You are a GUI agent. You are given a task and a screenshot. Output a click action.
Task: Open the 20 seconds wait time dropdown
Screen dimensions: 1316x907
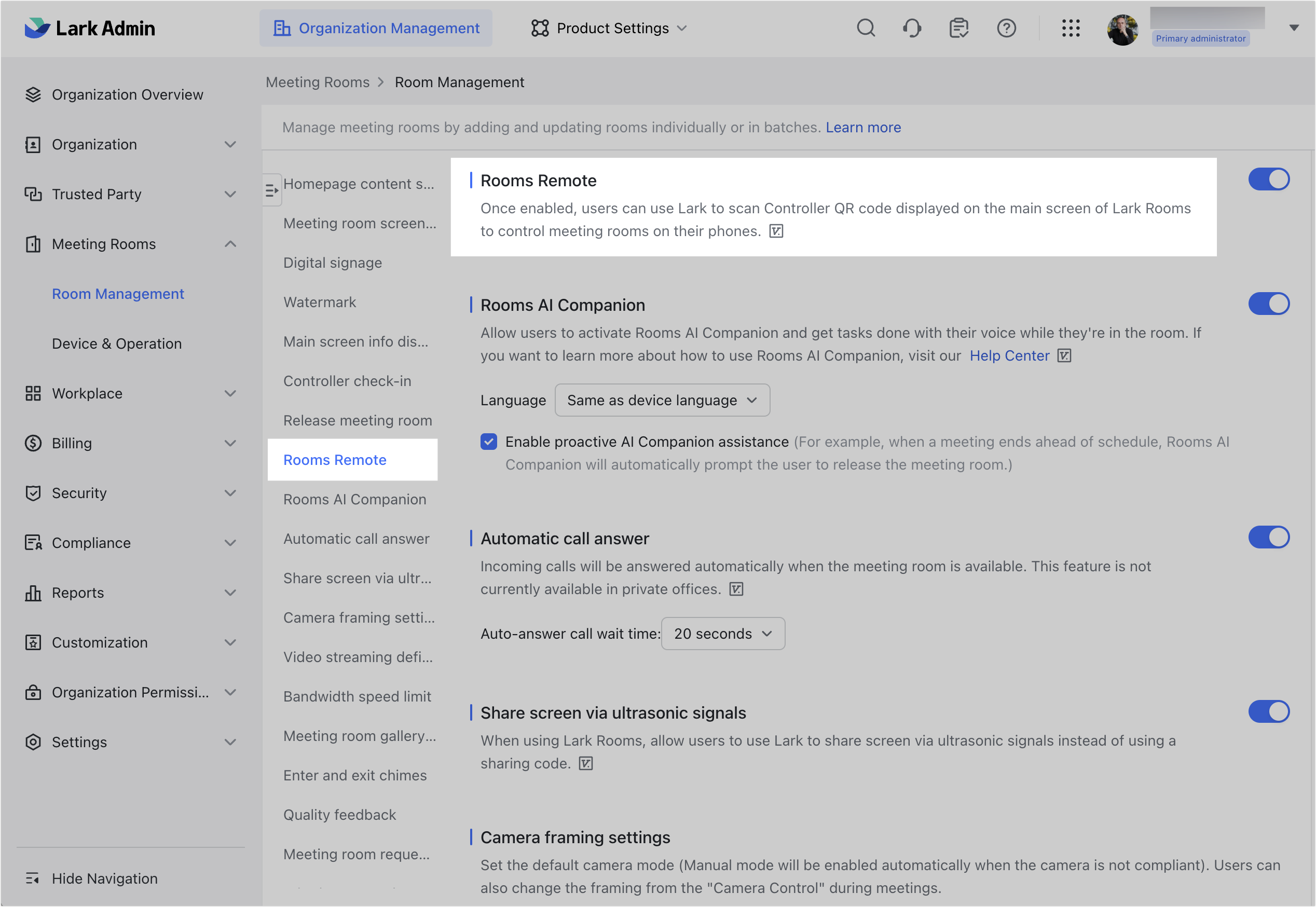pos(723,633)
